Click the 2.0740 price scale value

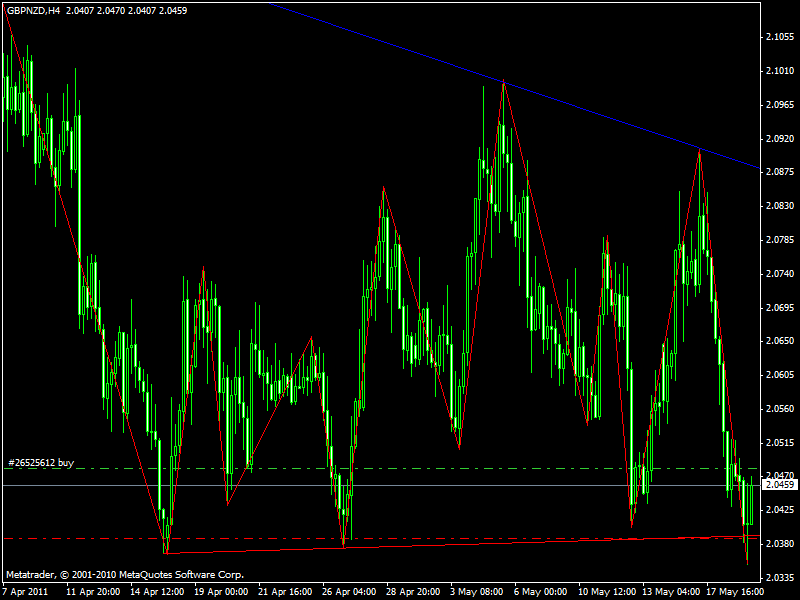coord(778,274)
